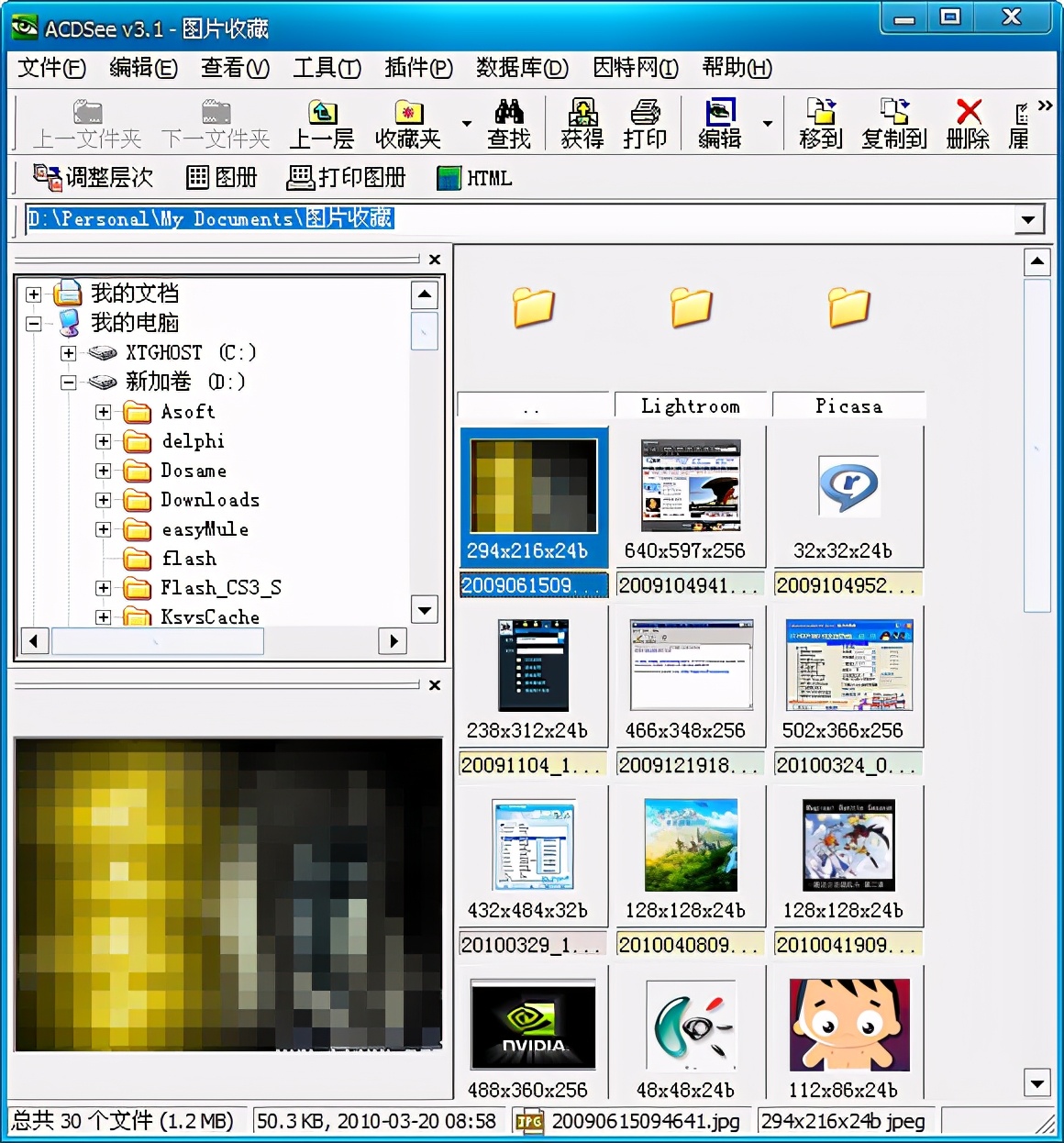Open the path address bar dropdown

[x=1027, y=219]
